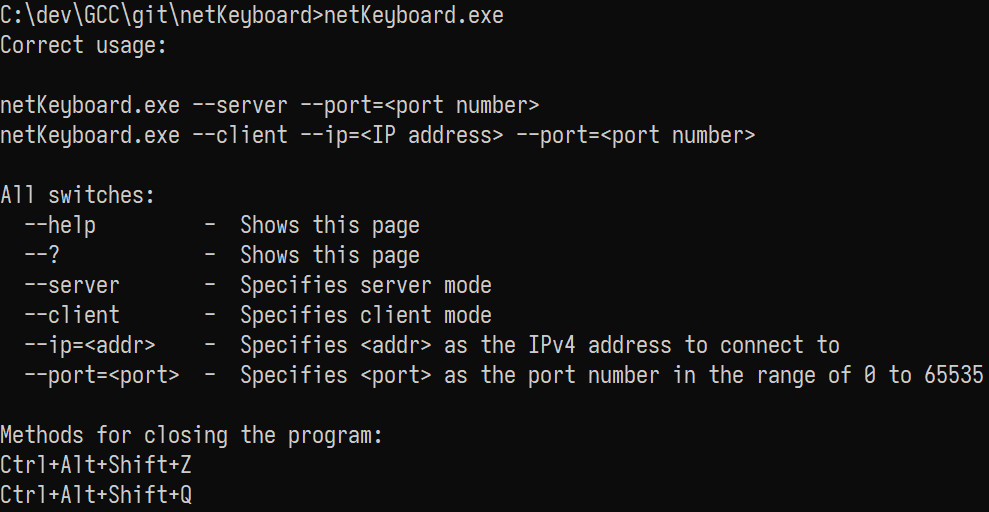Click the --? switch entry
Image resolution: width=989 pixels, height=512 pixels.
coord(42,255)
